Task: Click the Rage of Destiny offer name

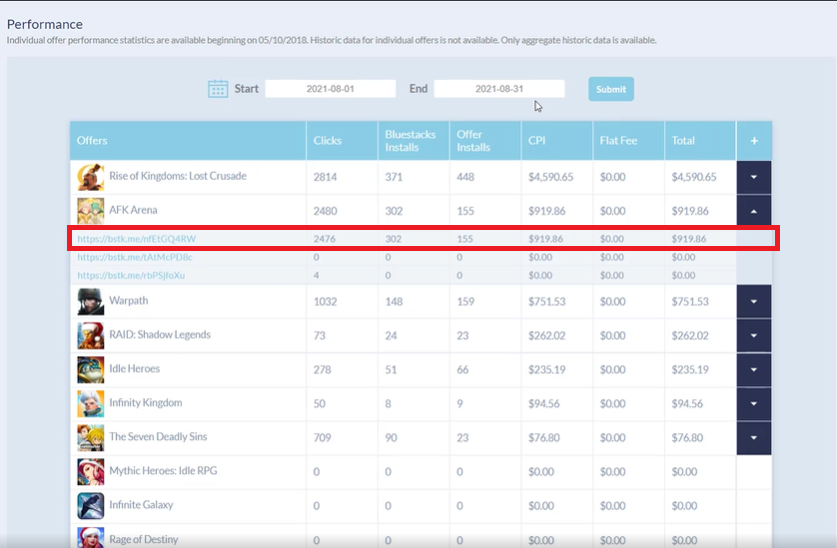Action: [144, 539]
